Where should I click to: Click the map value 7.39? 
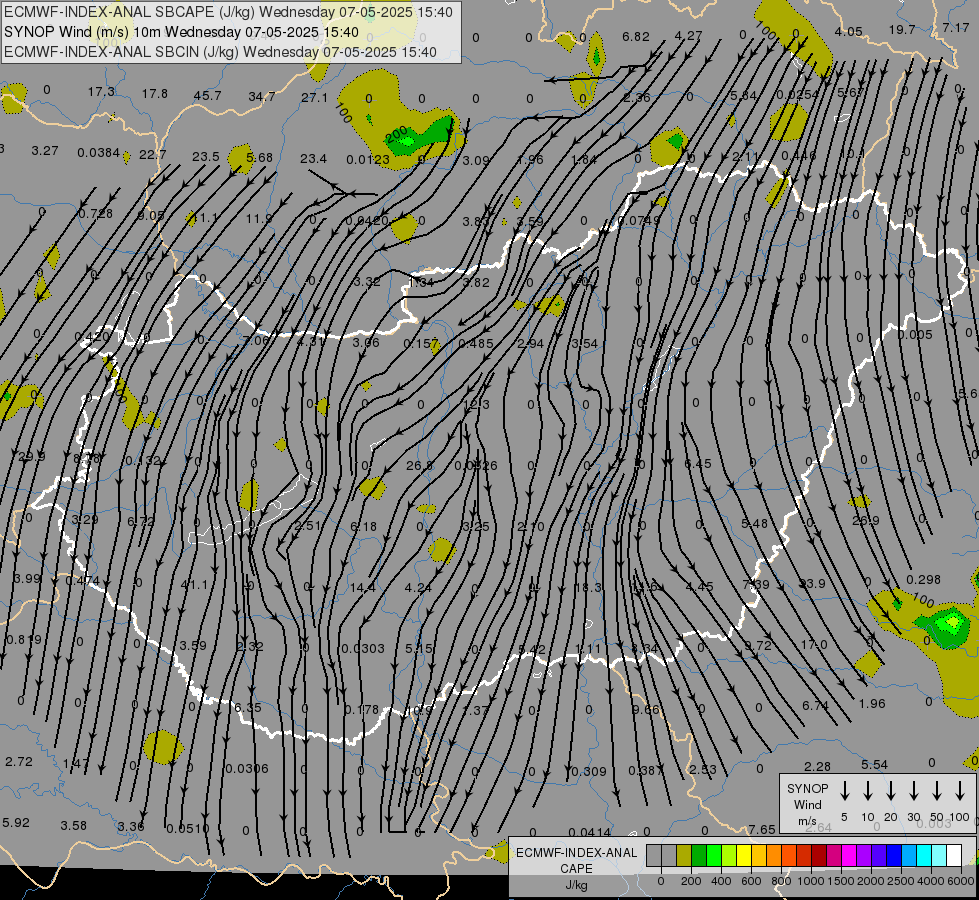755,585
